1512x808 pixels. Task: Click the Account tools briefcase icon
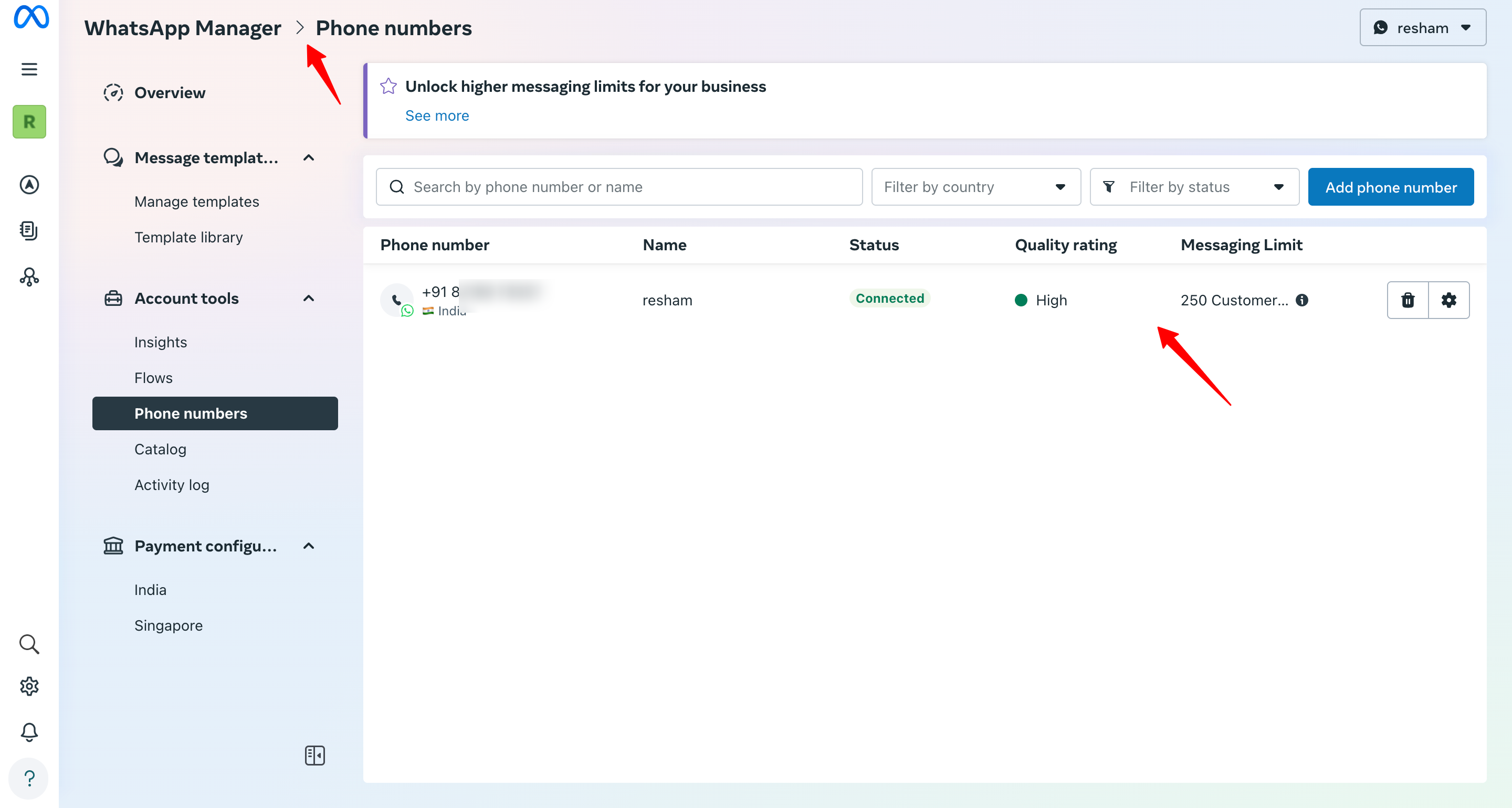[x=113, y=298]
